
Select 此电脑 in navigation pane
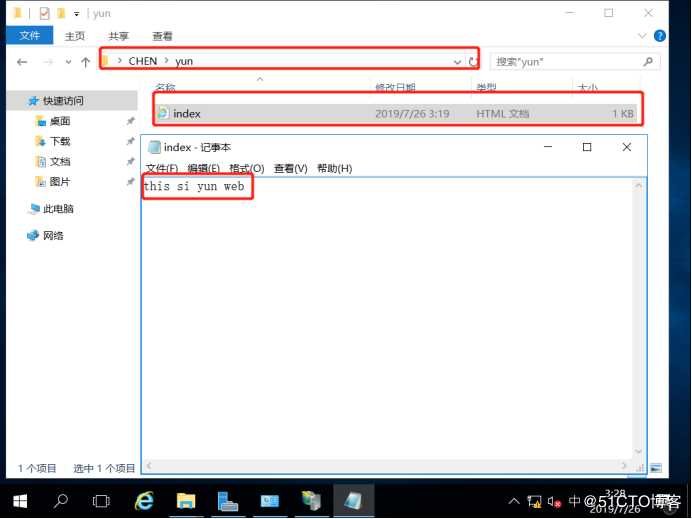[x=58, y=209]
